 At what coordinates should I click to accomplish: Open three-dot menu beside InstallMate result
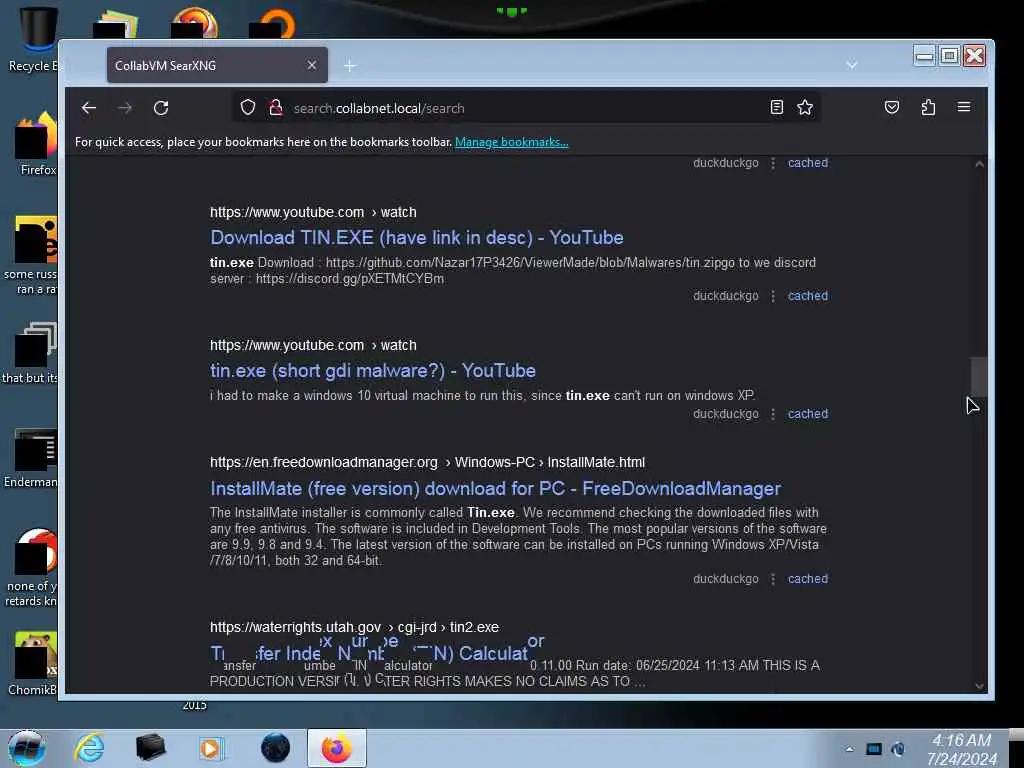(773, 579)
